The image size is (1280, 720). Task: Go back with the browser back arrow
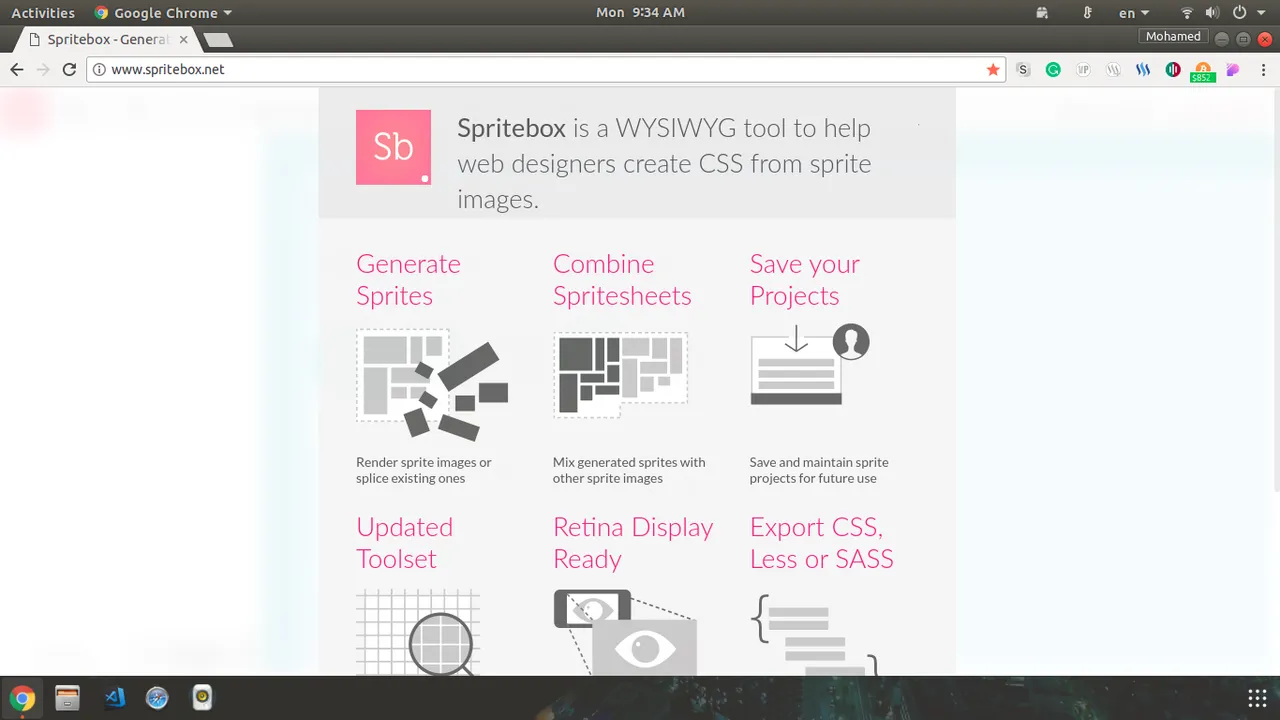(16, 69)
